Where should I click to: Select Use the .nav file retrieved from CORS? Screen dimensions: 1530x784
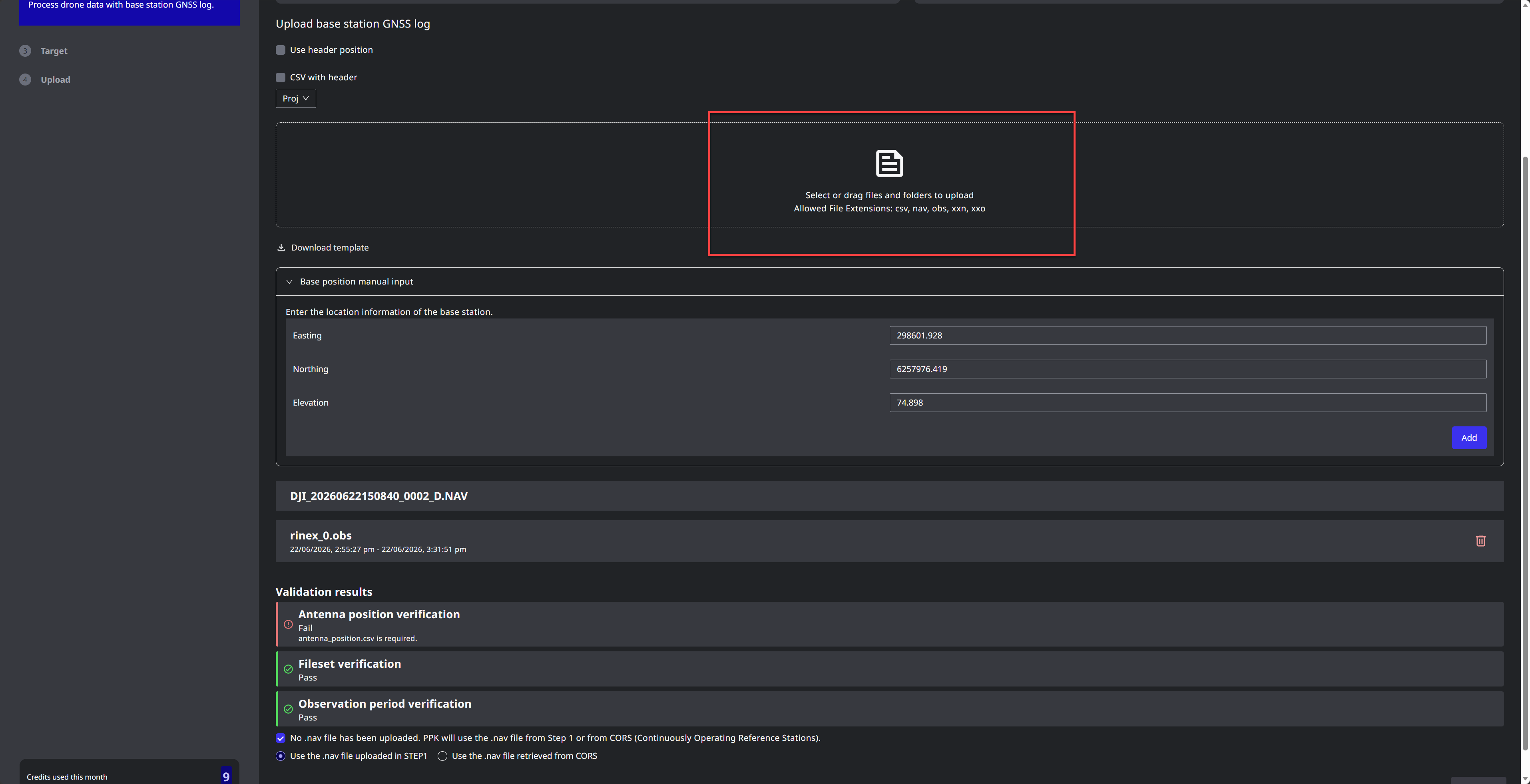click(x=442, y=756)
